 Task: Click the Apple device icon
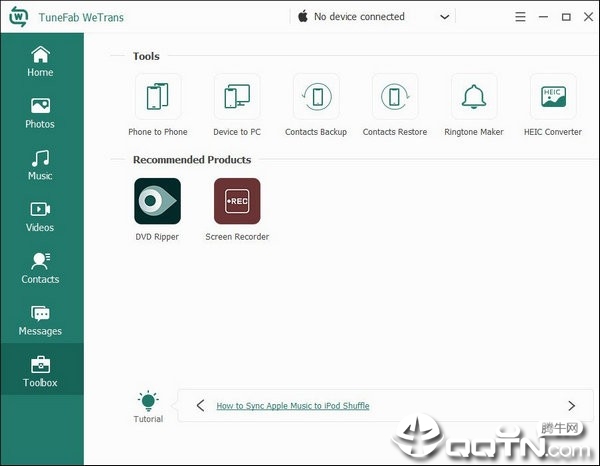point(303,16)
